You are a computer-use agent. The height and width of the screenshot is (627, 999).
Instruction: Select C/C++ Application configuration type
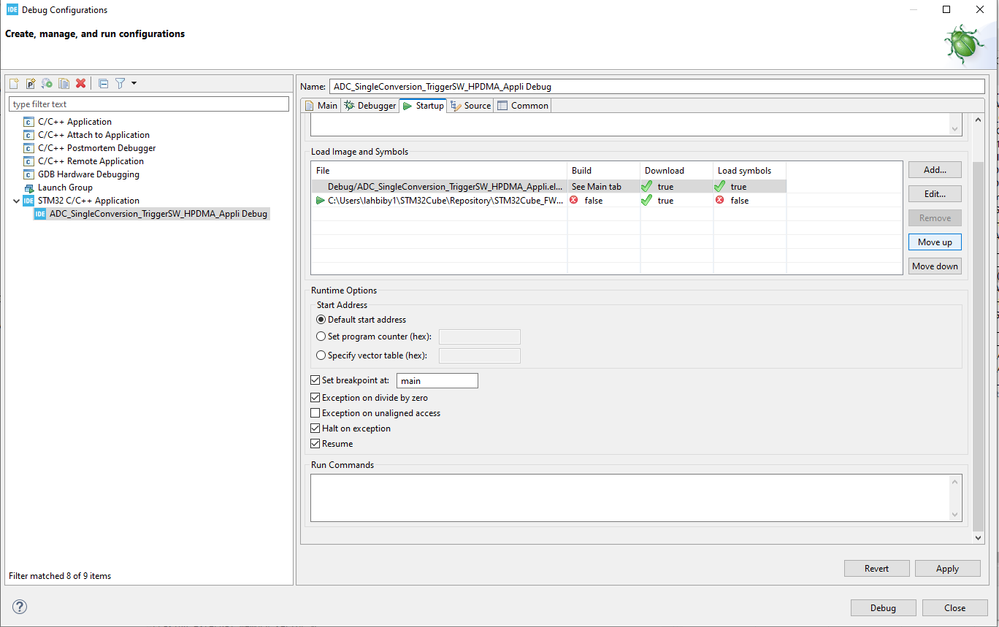tap(74, 122)
